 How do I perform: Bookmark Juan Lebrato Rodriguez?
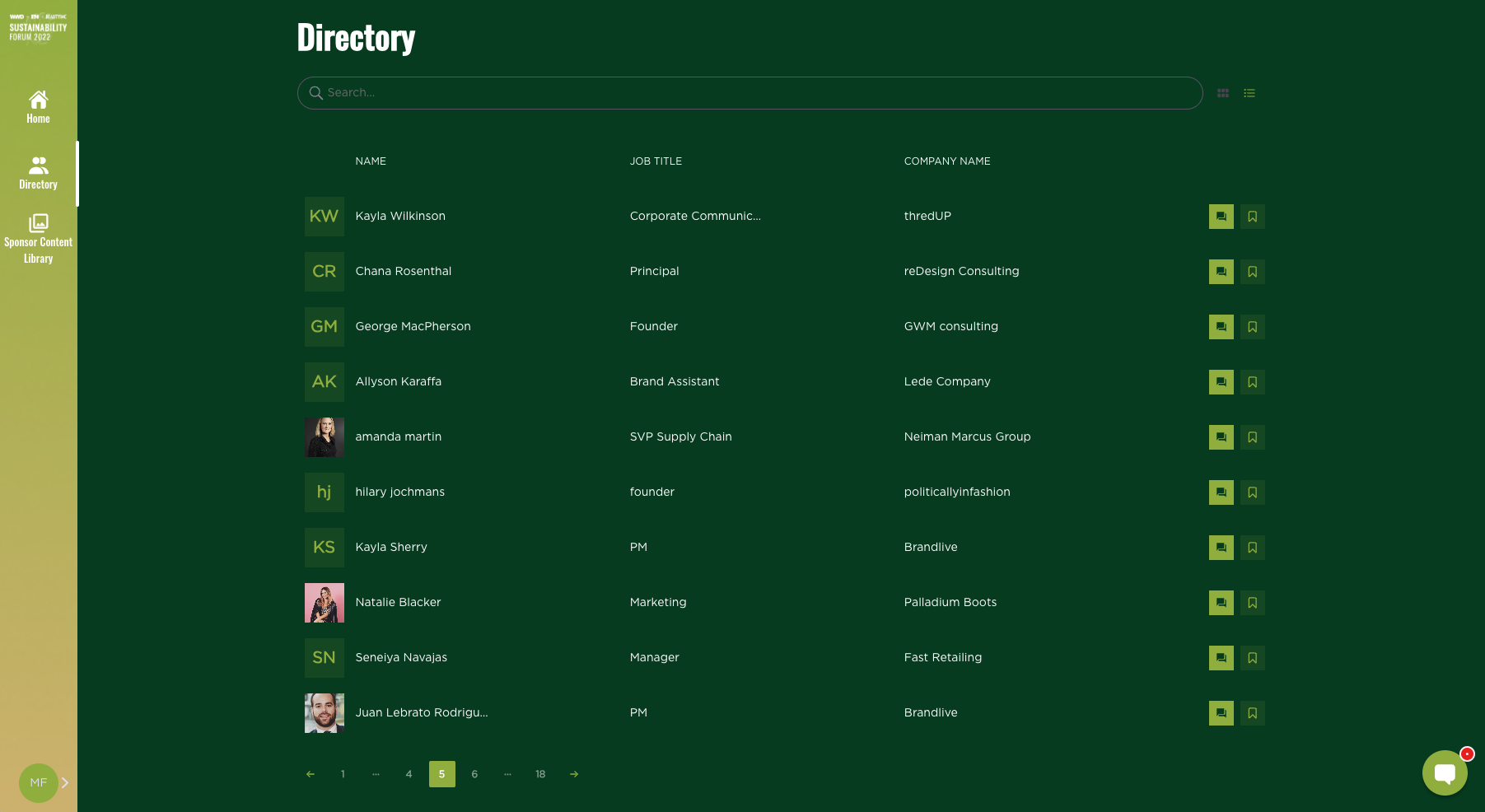click(1252, 713)
